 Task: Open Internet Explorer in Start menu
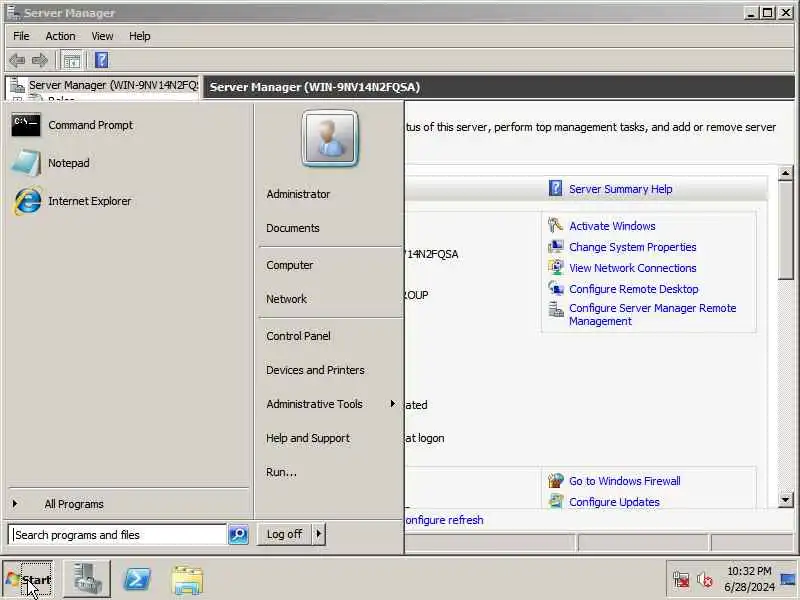tap(70, 201)
